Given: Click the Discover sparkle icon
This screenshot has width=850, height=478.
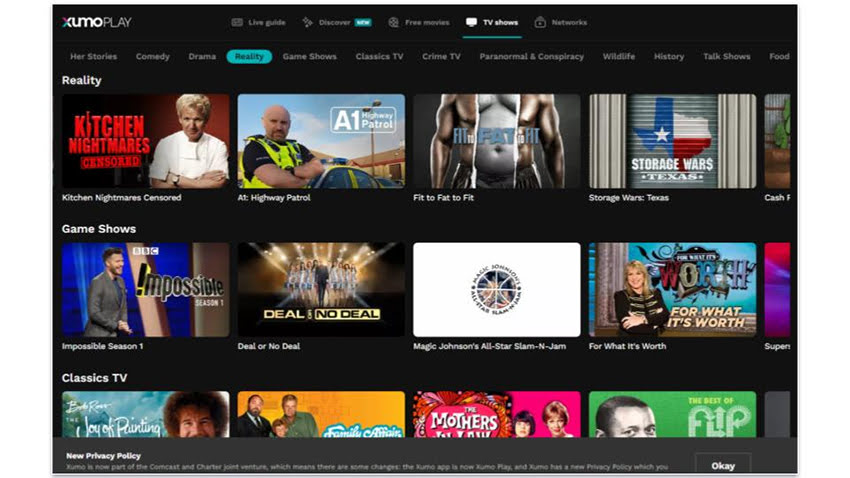Looking at the screenshot, I should [x=307, y=22].
